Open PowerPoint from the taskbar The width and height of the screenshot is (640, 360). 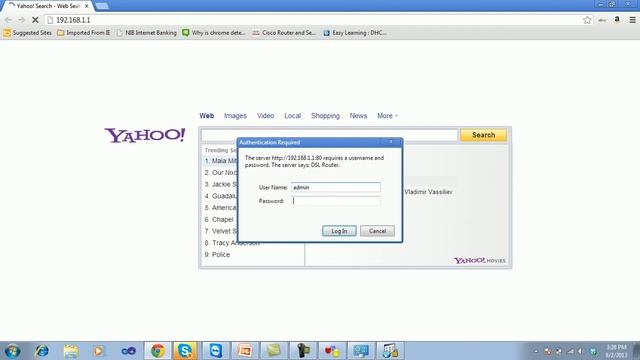(x=245, y=351)
